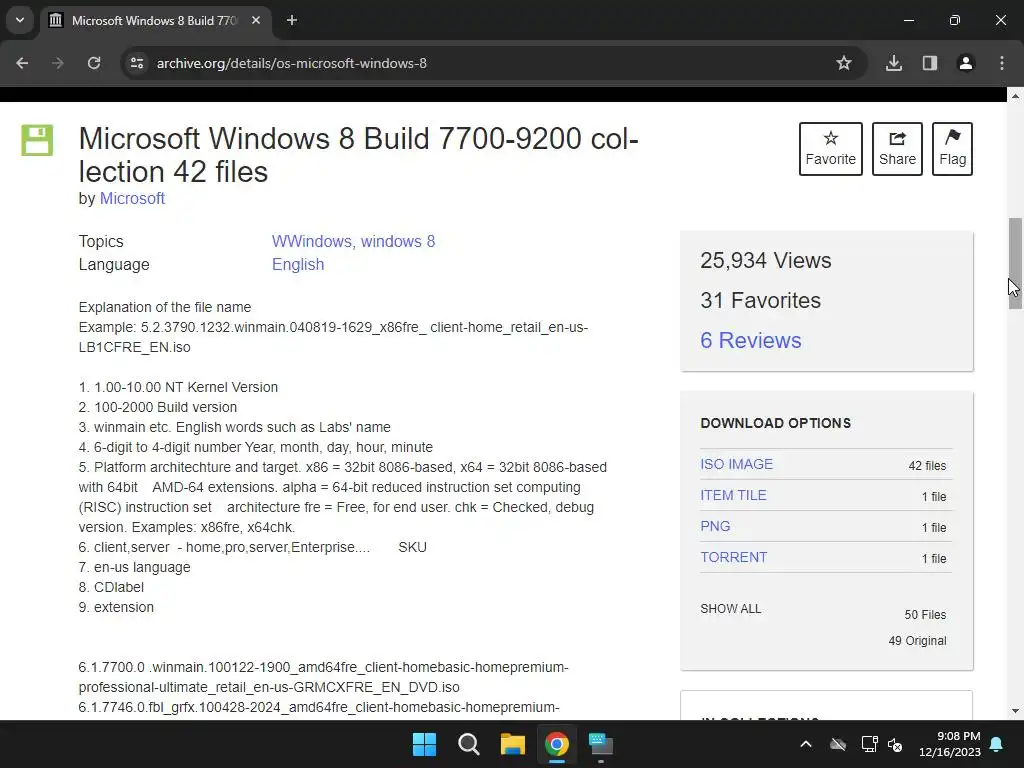
Task: Click the '8. CDlabel' line
Action: [111, 587]
